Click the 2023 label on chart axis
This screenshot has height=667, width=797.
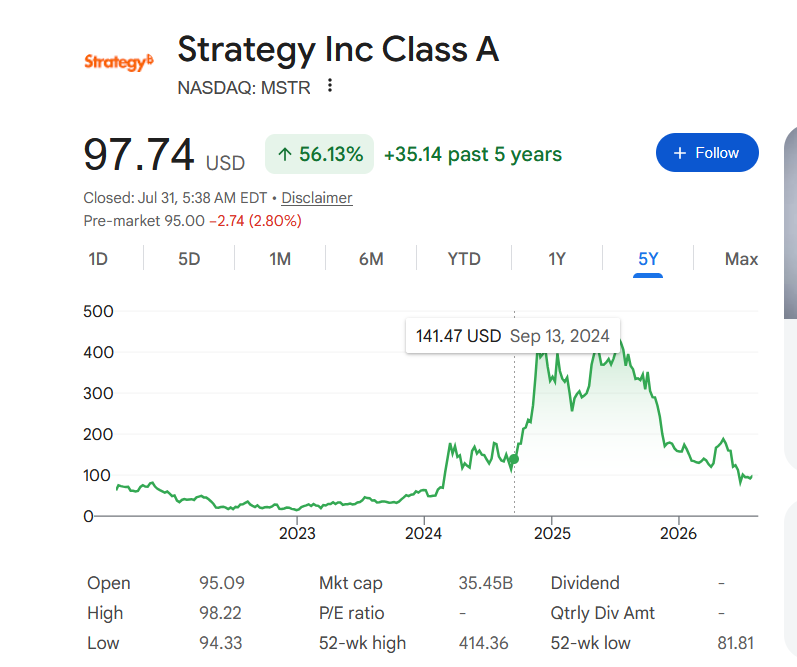point(297,533)
